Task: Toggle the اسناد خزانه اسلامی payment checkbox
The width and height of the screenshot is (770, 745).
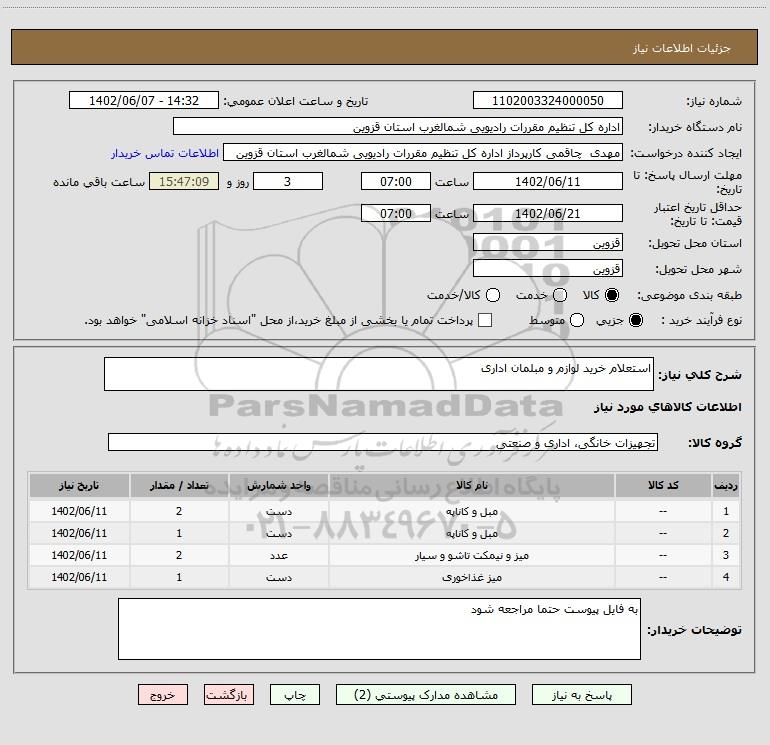Action: (x=485, y=320)
